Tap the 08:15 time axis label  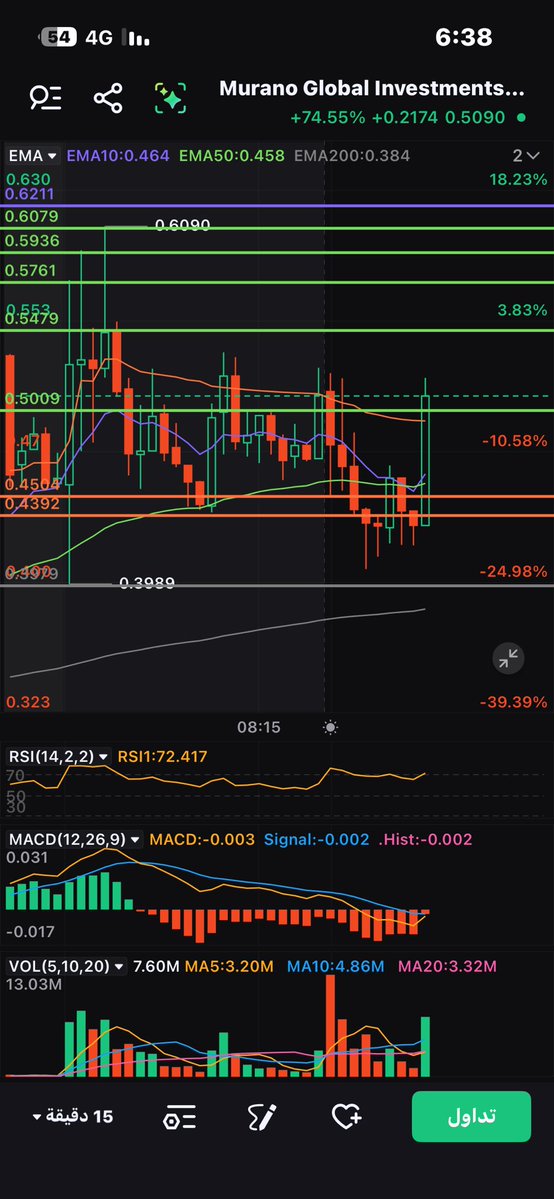[x=259, y=727]
